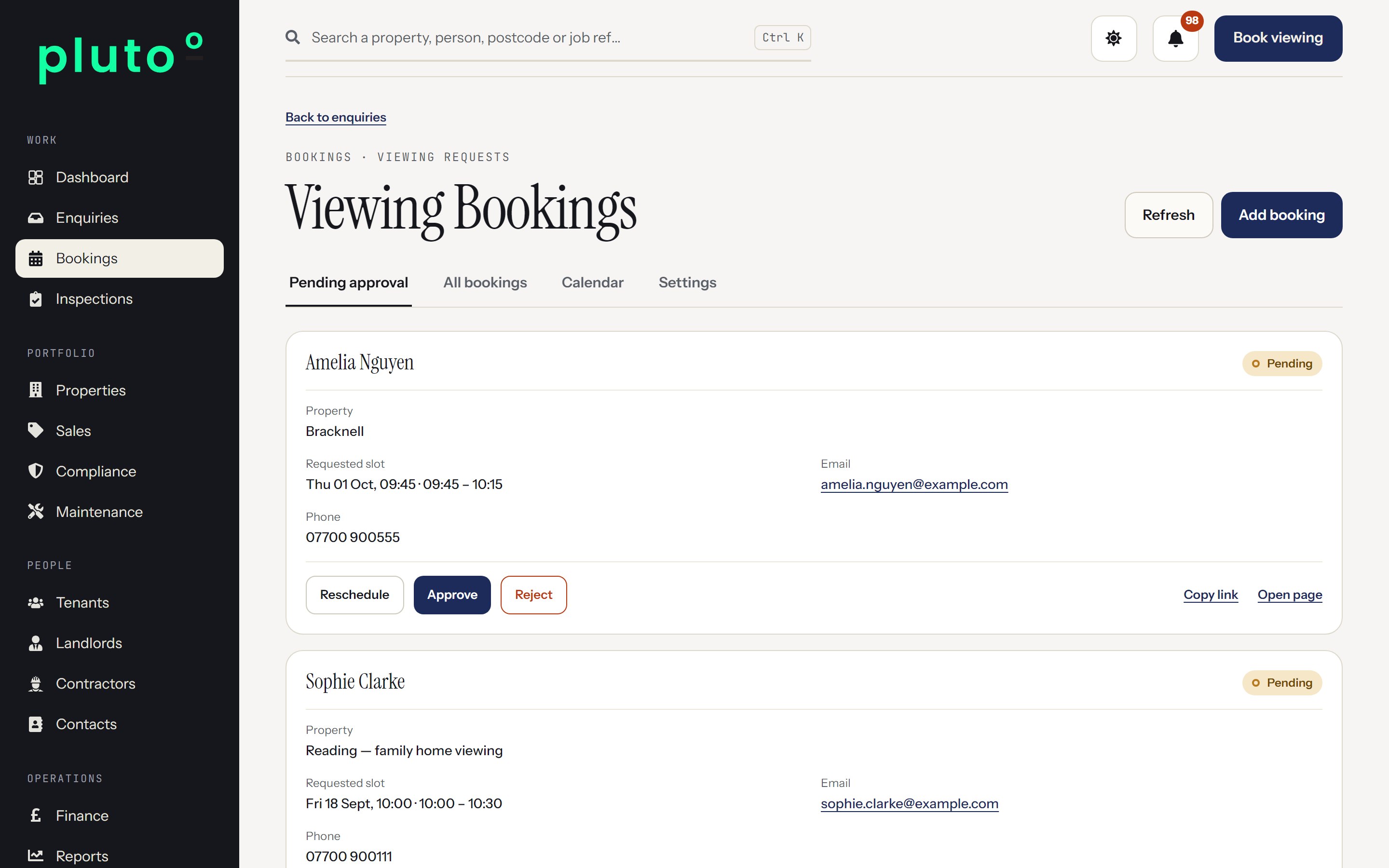Click Sophie Clarke's Pending status badge
1389x868 pixels.
coord(1281,682)
